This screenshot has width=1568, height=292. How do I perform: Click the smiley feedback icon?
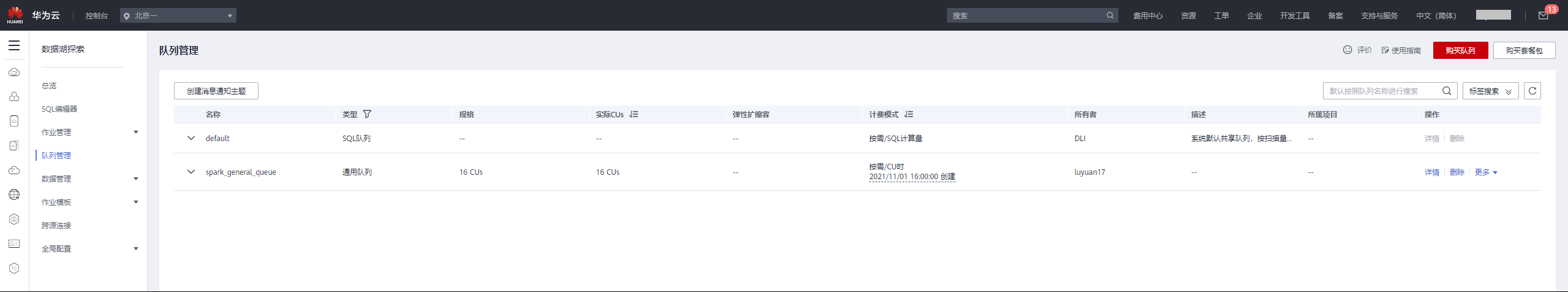pos(1347,50)
